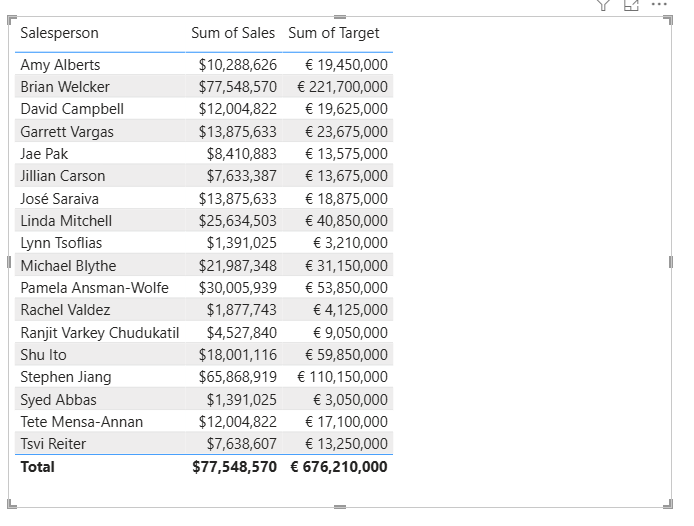Sort by the Sum of Target header

click(x=334, y=33)
